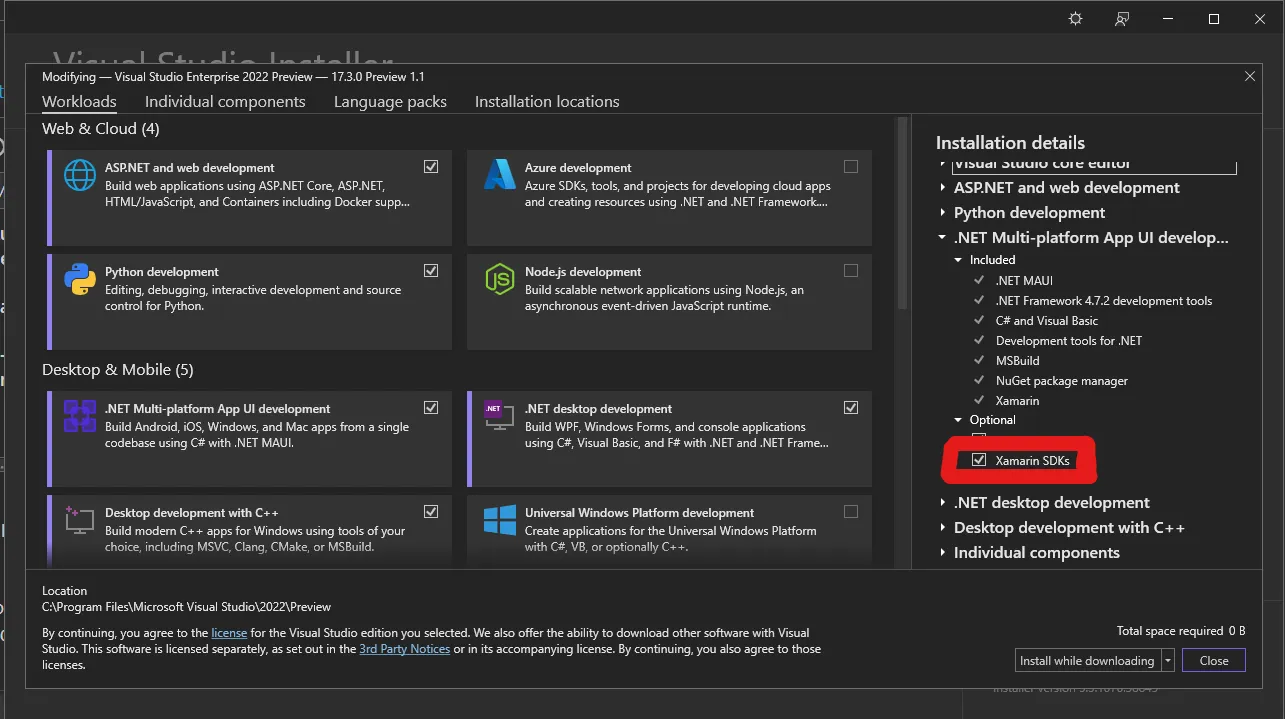Screen dimensions: 1285x719
Task: Switch to the Individual components tab
Action: pyautogui.click(x=225, y=102)
